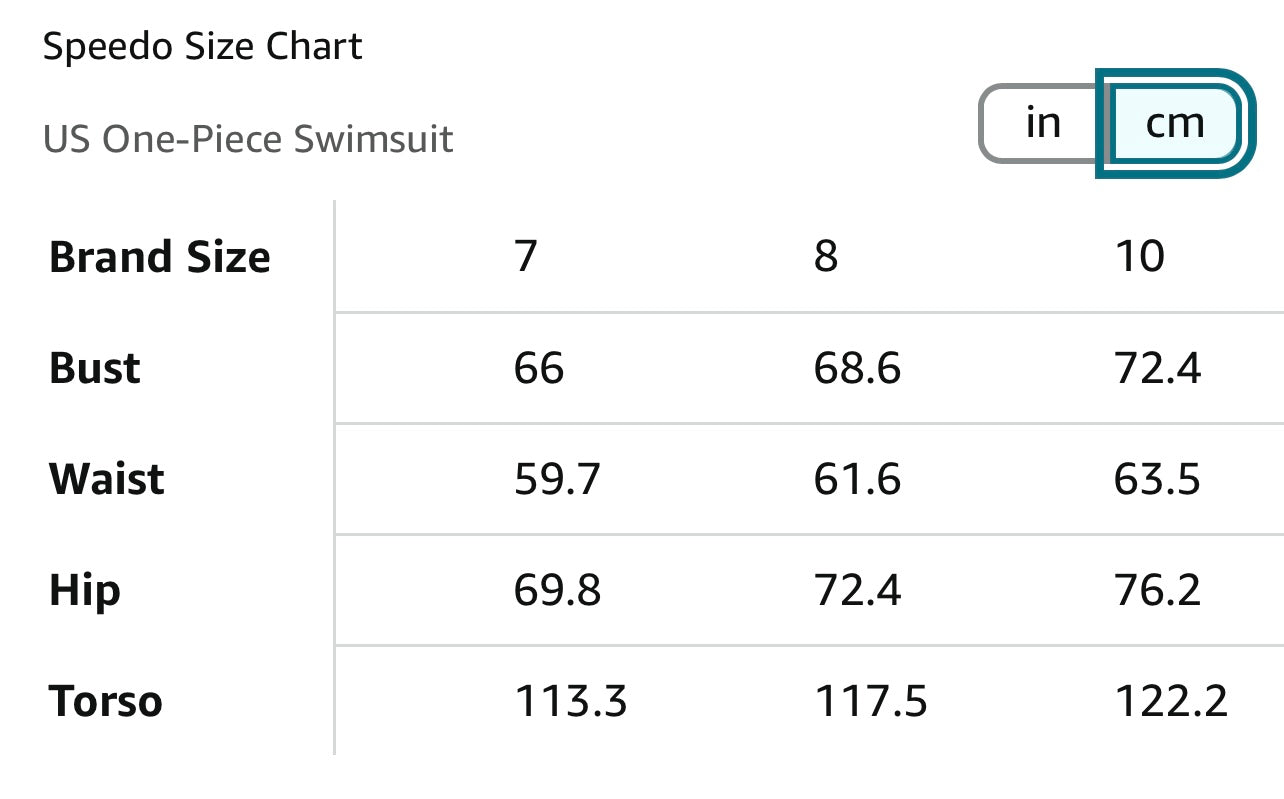Screen dimensions: 1284x799
Task: Click the 69.8 hip value
Action: pyautogui.click(x=557, y=591)
